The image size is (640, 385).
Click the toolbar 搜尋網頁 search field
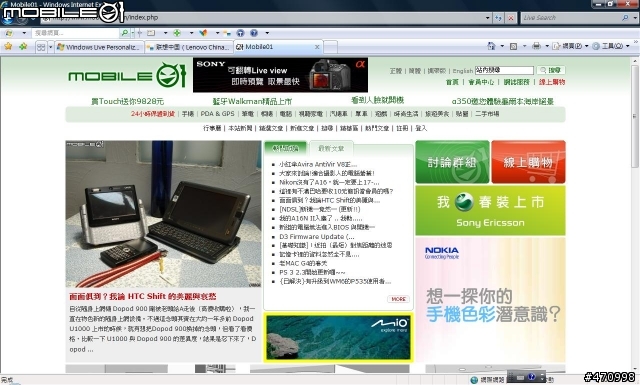click(x=76, y=33)
